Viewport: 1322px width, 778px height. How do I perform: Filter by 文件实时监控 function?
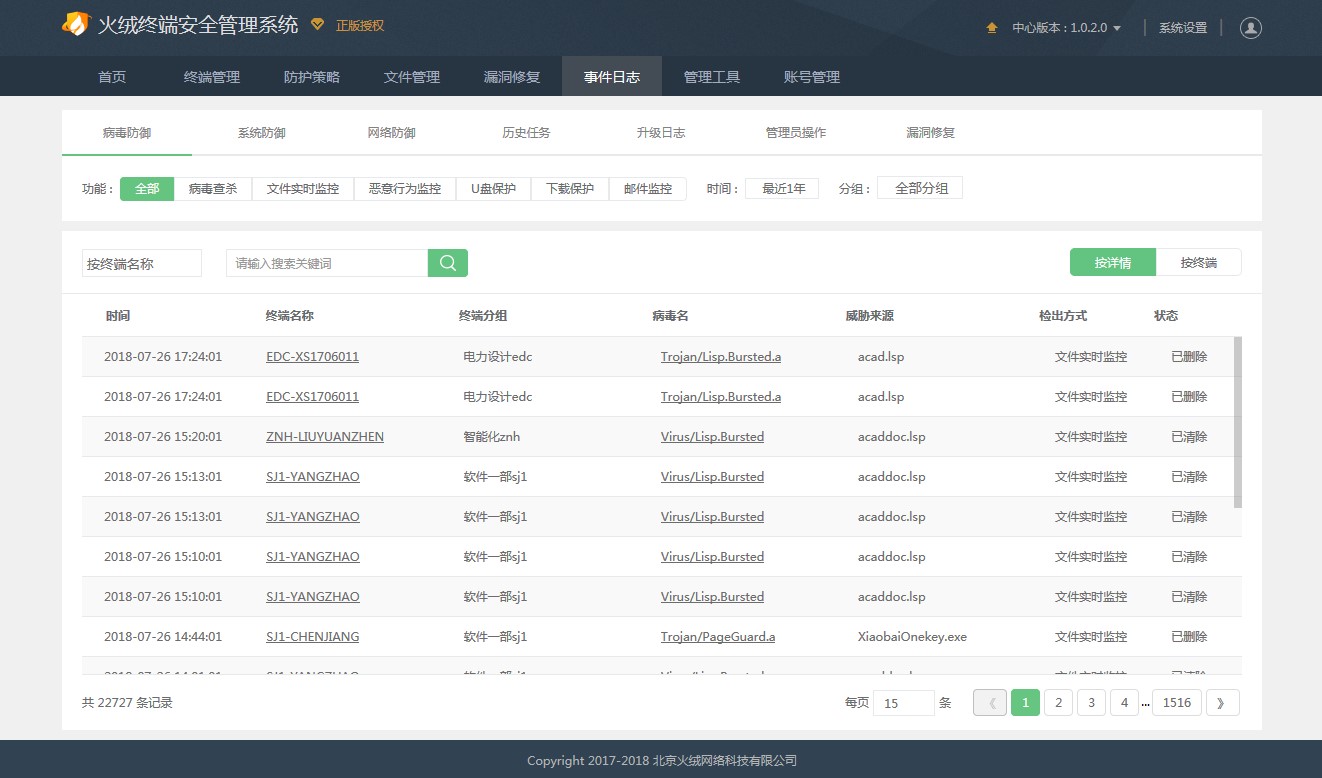coord(303,188)
